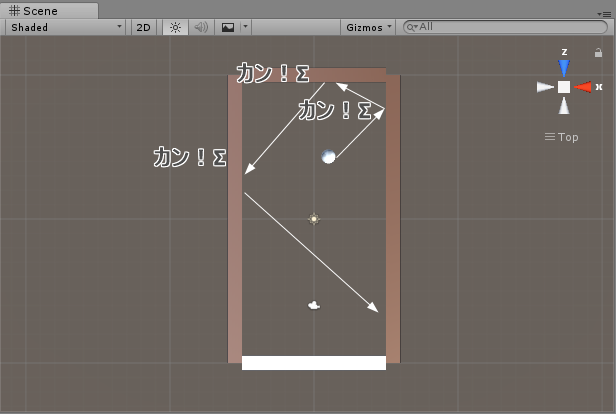Select the white paddle bar at bottom
616x414 pixels.
314,363
